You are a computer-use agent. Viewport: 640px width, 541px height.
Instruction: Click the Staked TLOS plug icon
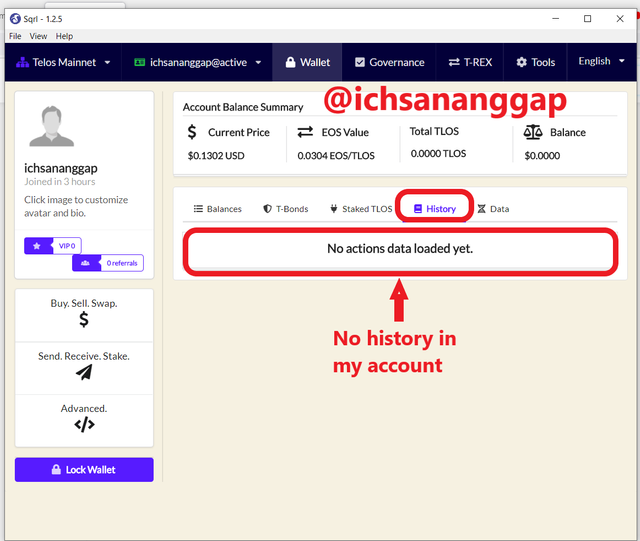tap(333, 209)
